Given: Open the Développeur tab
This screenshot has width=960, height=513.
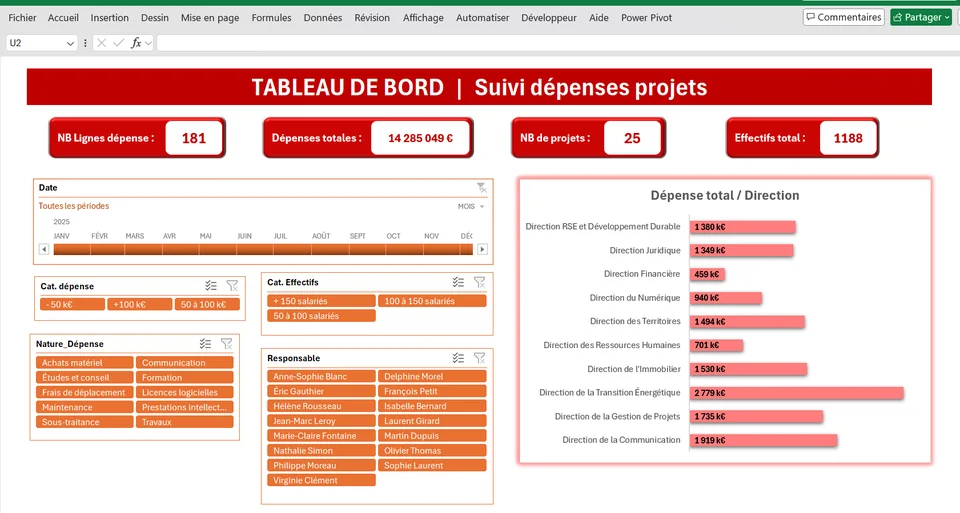Looking at the screenshot, I should tap(549, 18).
